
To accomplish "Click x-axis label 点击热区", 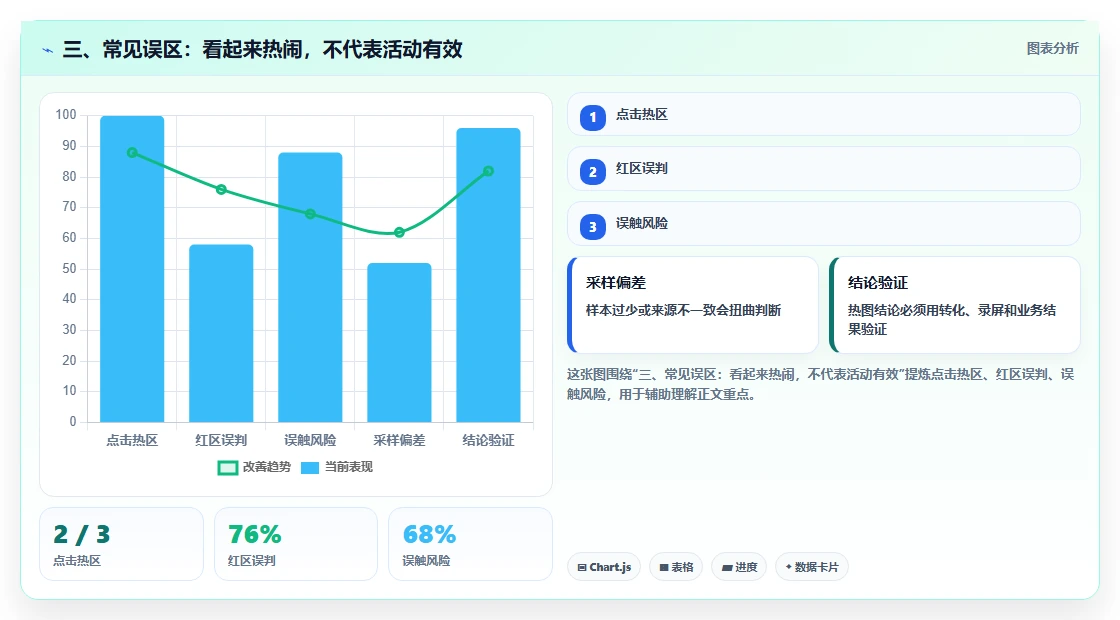I will 132,440.
